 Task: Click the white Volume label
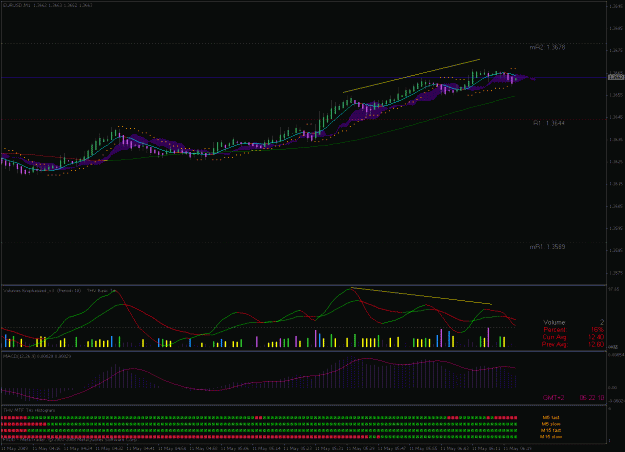554,322
